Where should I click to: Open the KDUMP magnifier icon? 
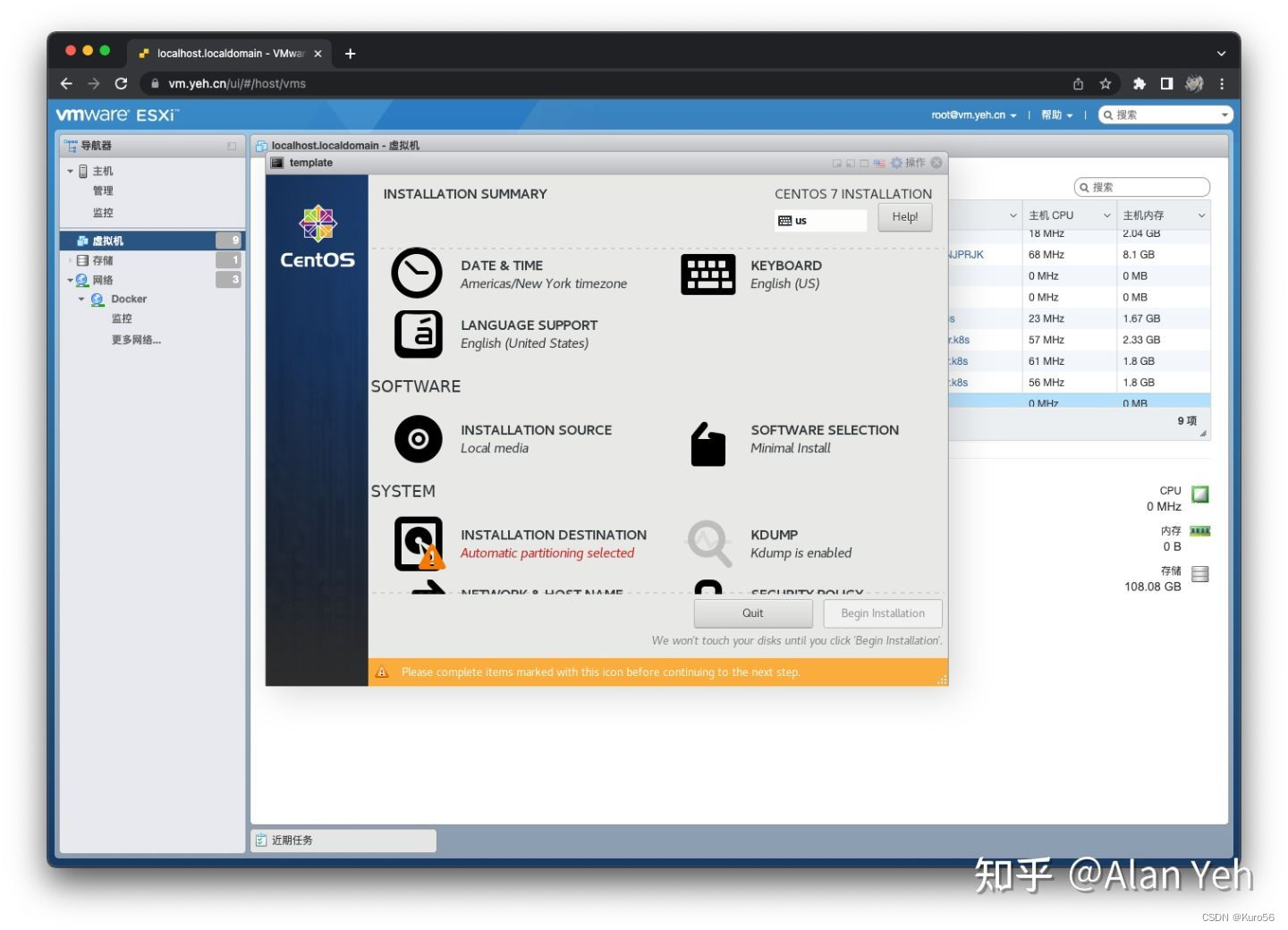709,543
